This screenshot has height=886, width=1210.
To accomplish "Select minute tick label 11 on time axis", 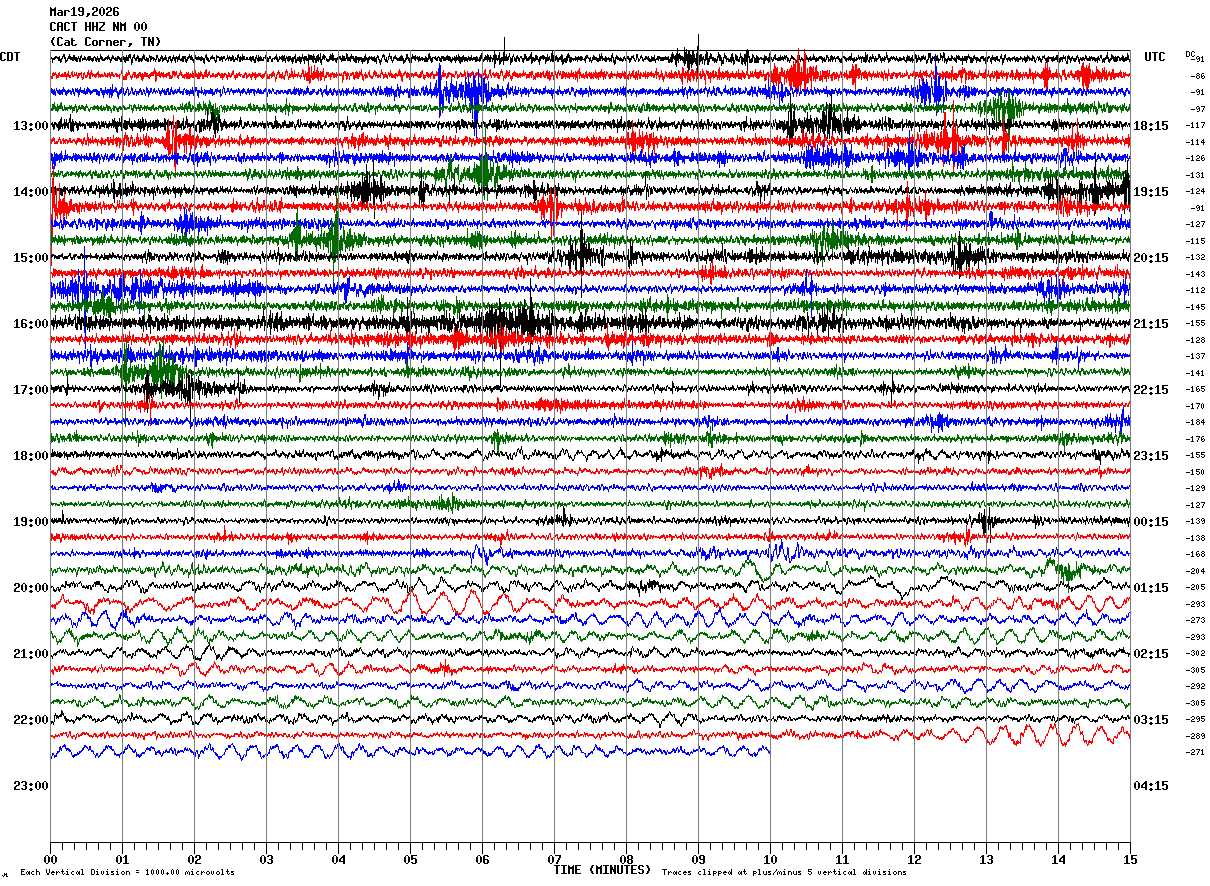I will (842, 860).
